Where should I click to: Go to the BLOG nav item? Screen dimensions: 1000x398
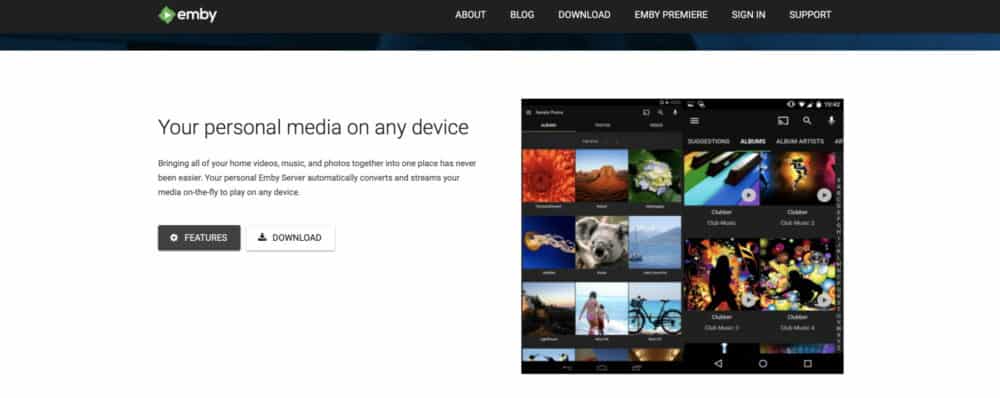pyautogui.click(x=522, y=15)
